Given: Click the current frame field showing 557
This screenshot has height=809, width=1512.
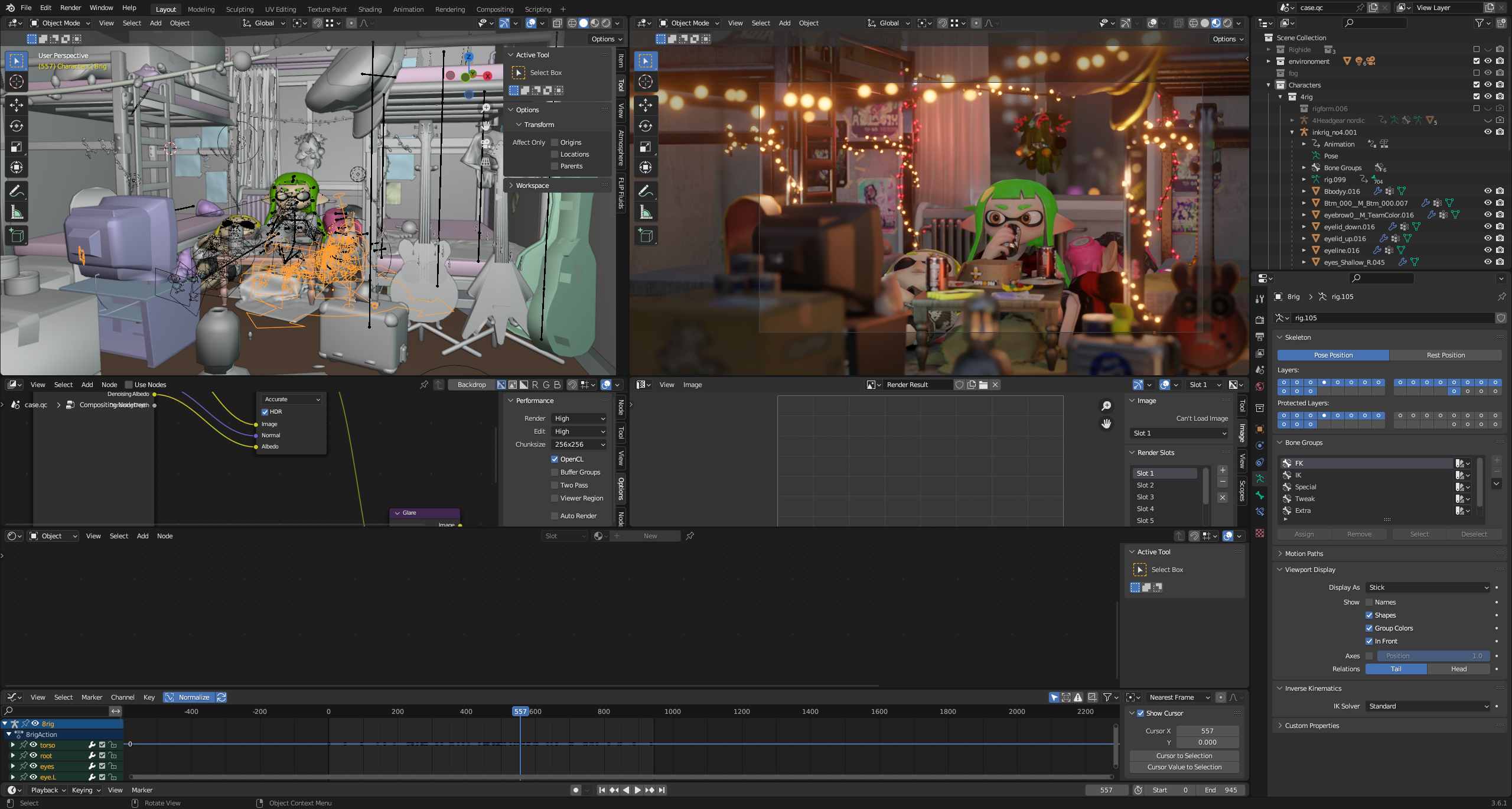Looking at the screenshot, I should pos(1106,790).
